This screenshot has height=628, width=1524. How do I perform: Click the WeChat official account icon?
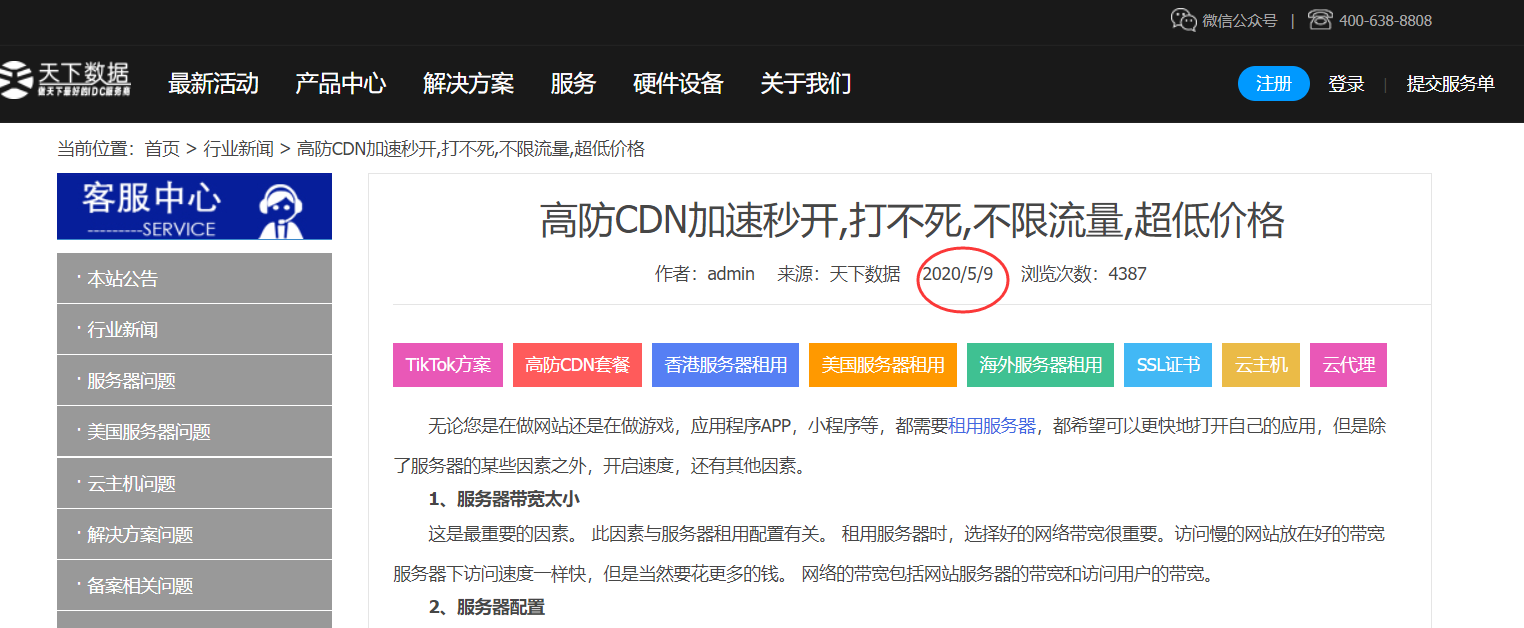click(x=1183, y=20)
